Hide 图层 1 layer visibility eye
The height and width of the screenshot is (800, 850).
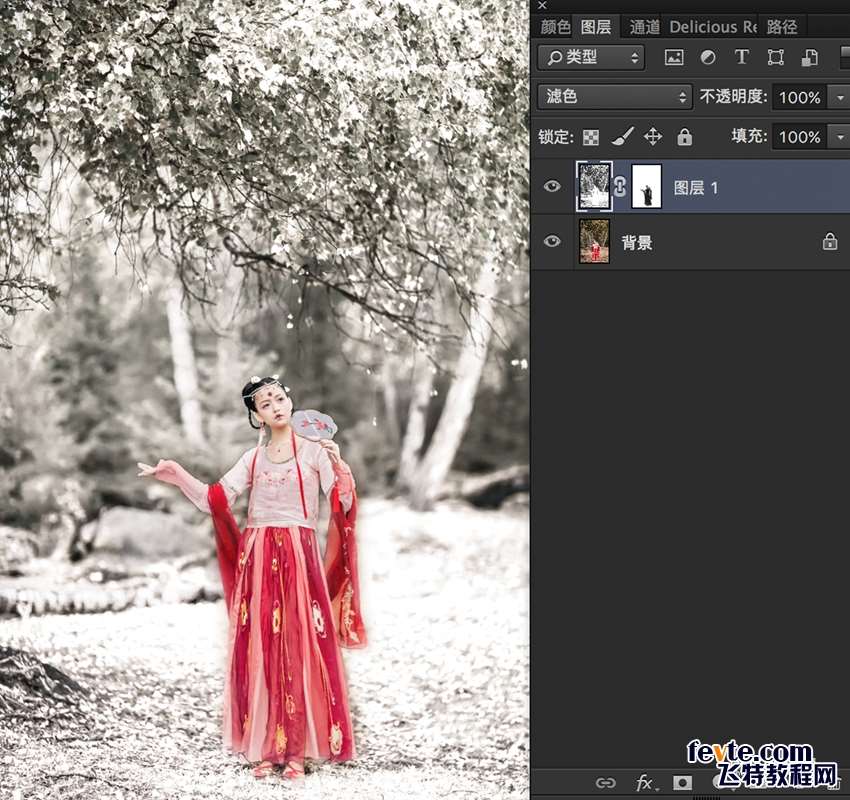coord(552,186)
